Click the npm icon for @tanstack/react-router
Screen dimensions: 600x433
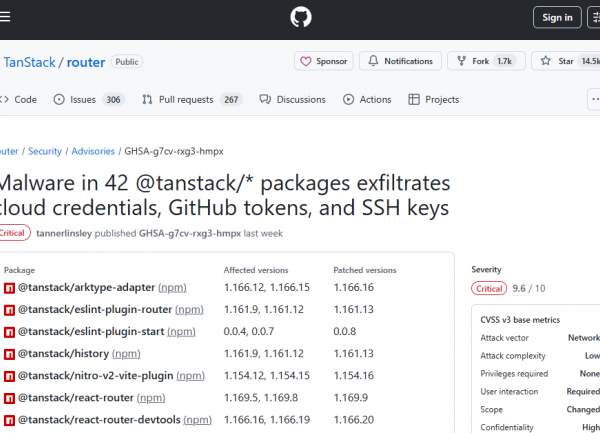9,399
